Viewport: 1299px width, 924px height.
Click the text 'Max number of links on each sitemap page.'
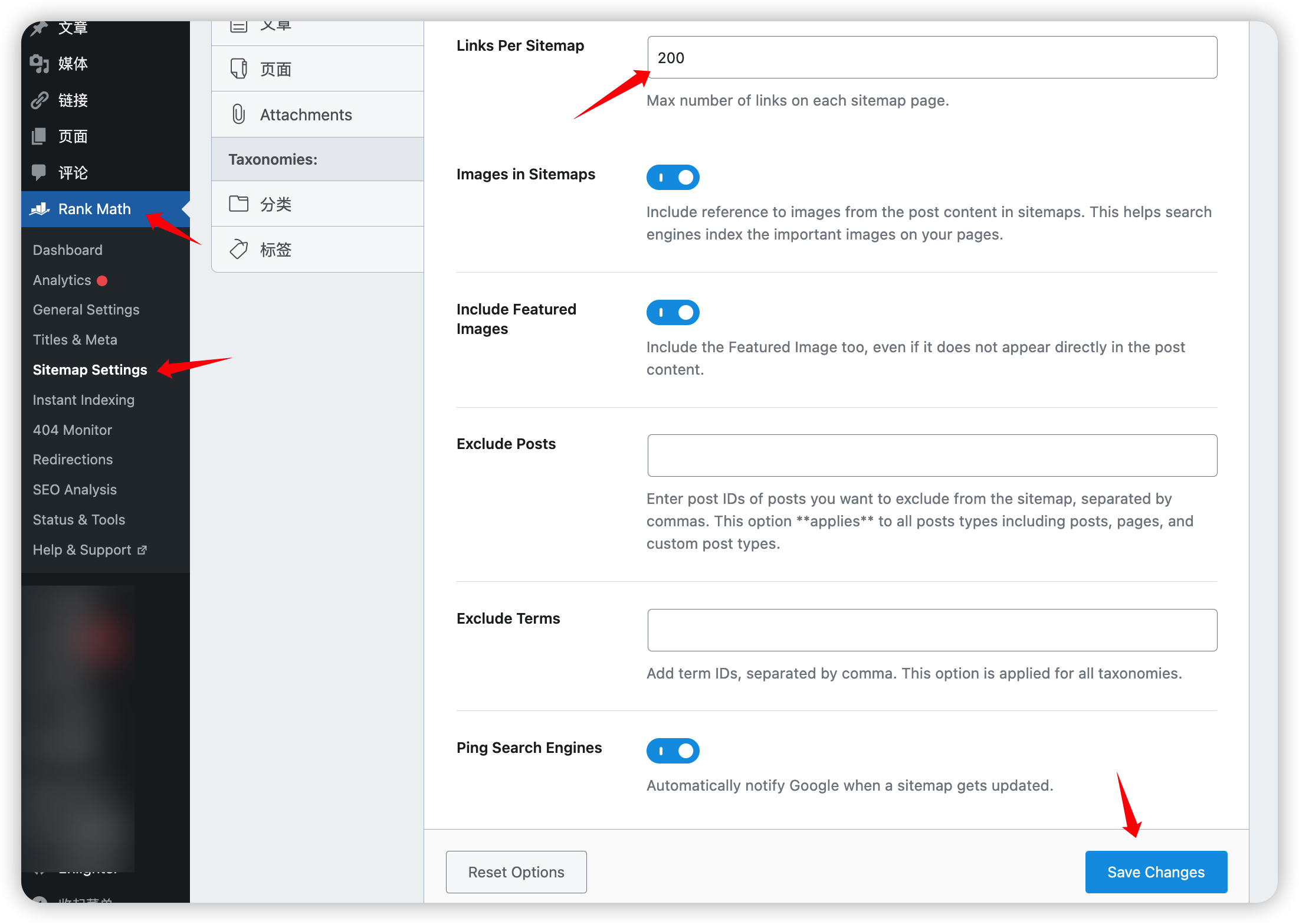798,100
